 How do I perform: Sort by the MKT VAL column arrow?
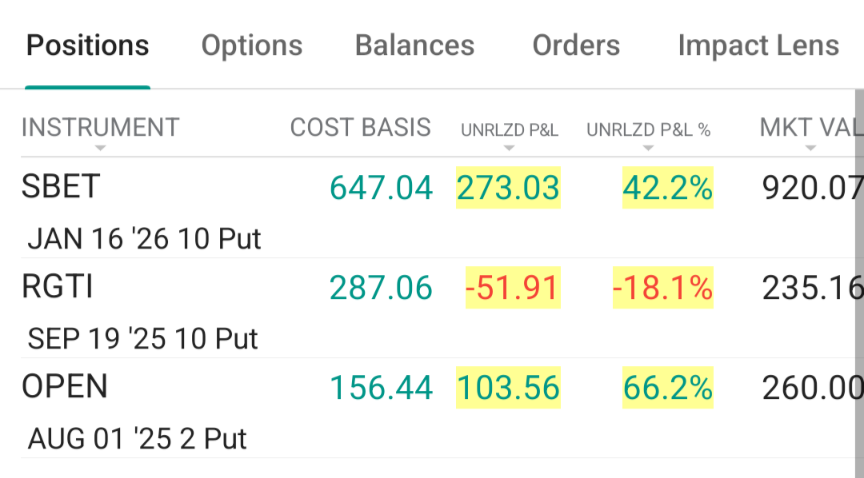(x=810, y=148)
